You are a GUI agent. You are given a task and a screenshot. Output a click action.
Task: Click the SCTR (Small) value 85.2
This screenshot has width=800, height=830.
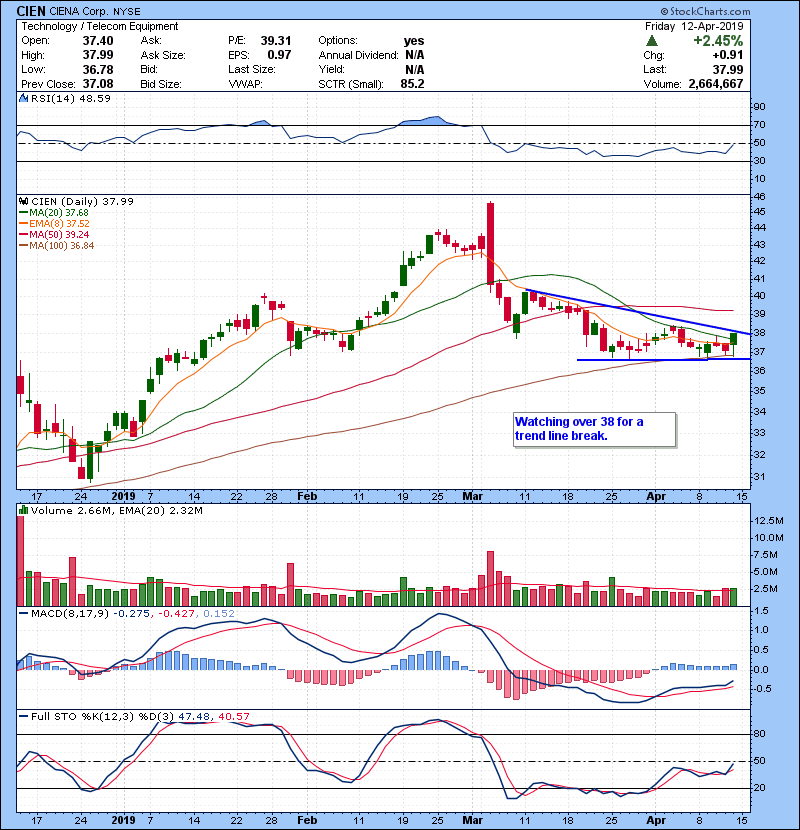click(x=412, y=84)
